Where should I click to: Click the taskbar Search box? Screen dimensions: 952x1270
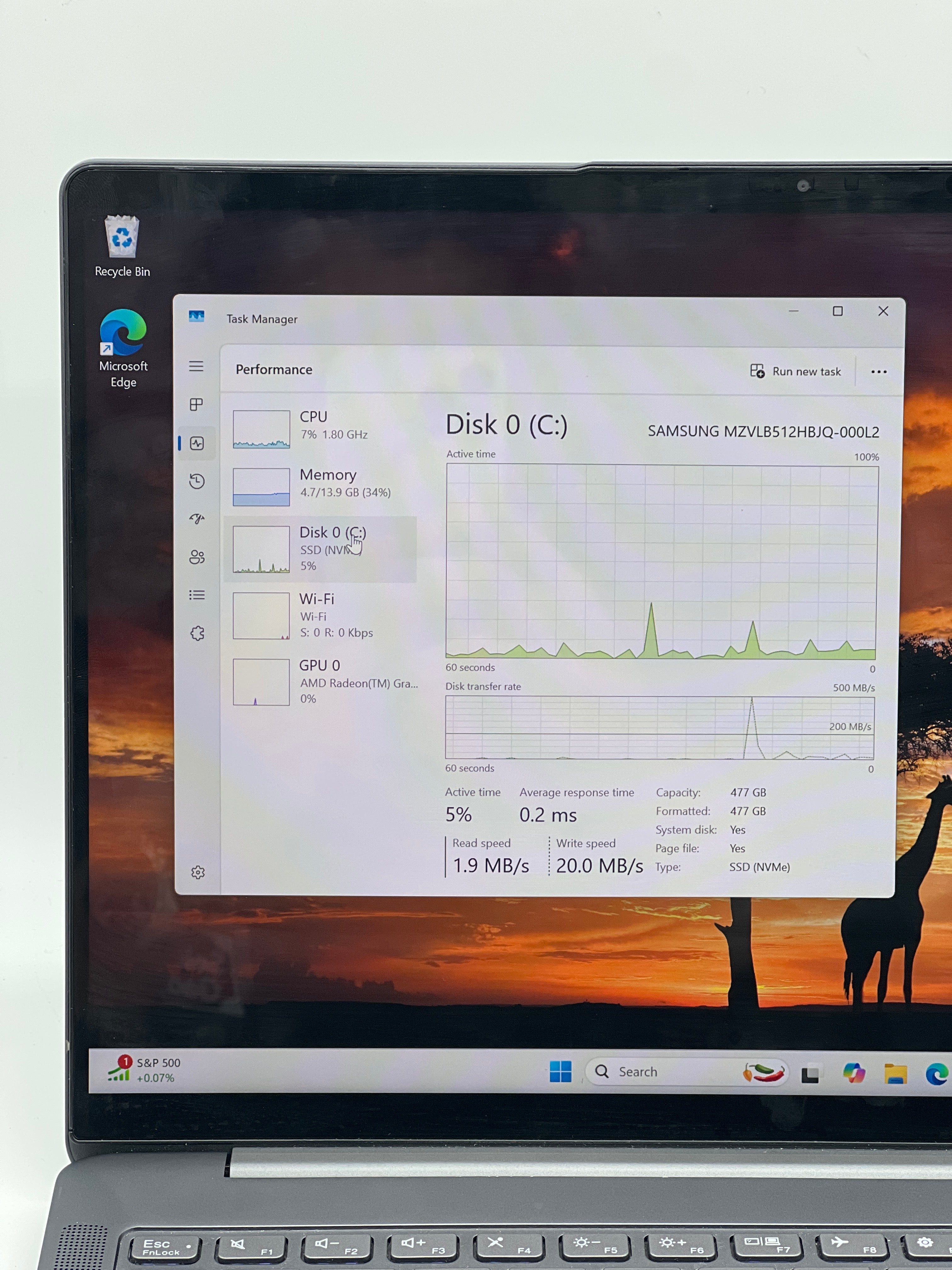click(x=687, y=1072)
